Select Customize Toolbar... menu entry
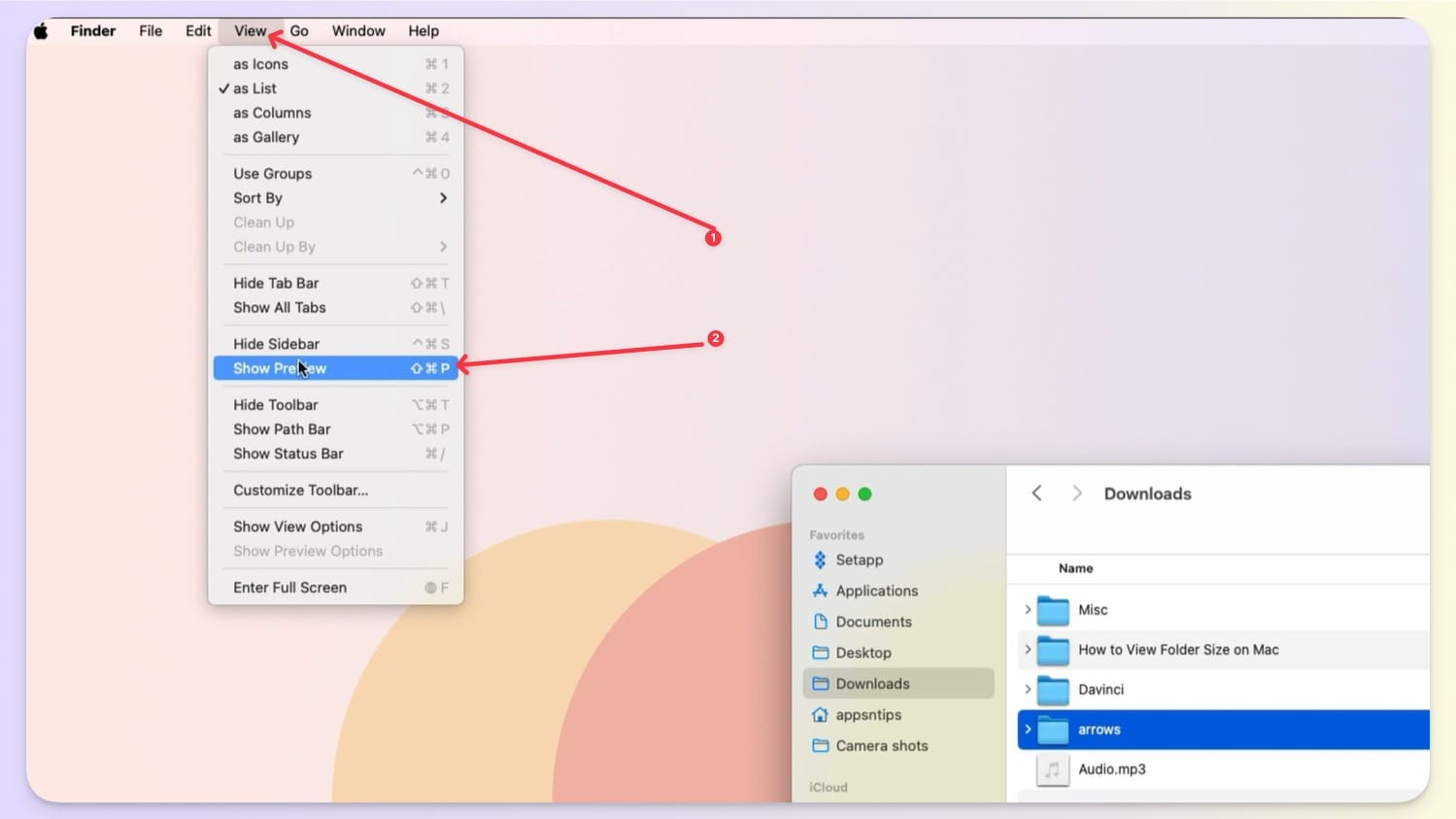The height and width of the screenshot is (819, 1456). coord(300,491)
